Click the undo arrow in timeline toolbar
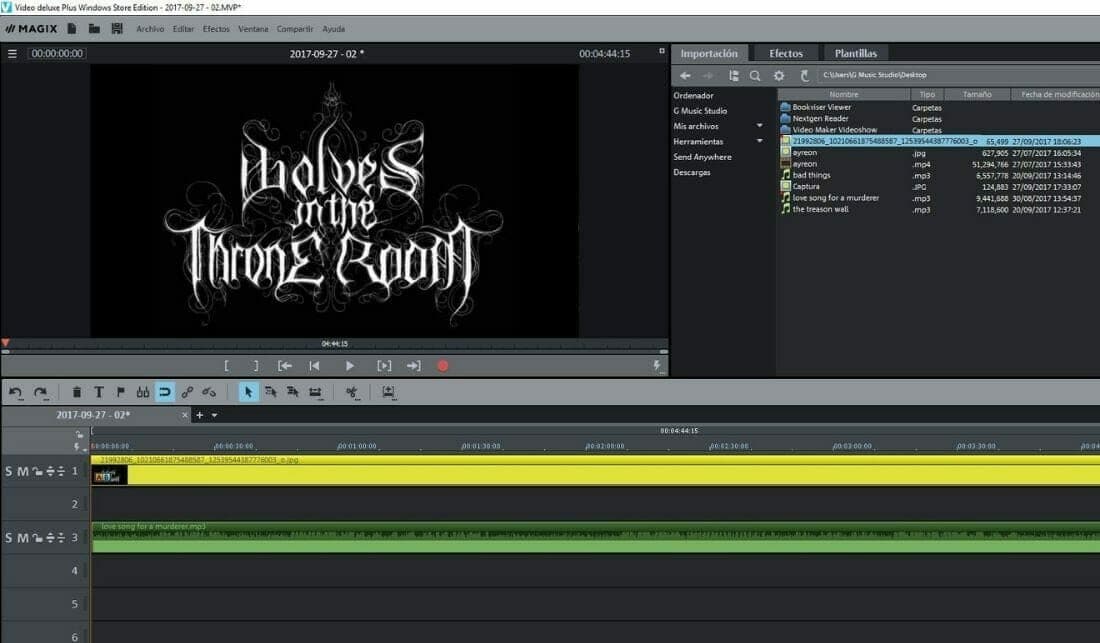 15,393
